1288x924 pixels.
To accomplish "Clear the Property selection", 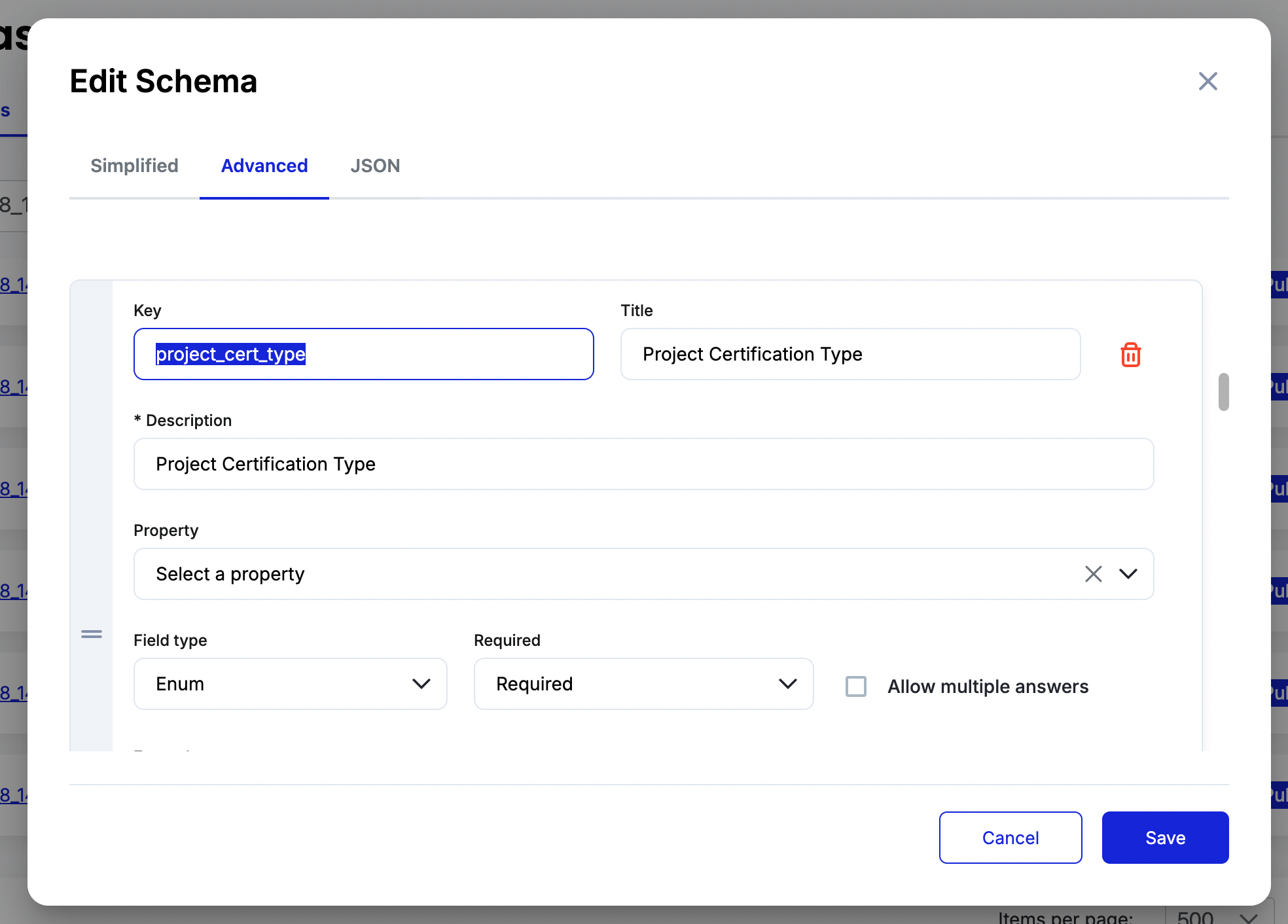I will click(x=1093, y=574).
